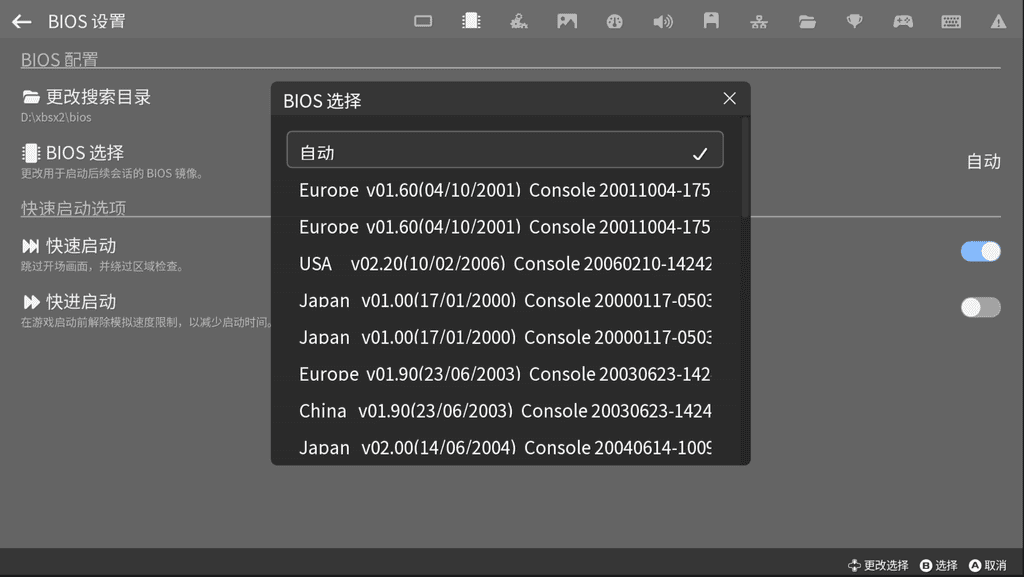Screen dimensions: 1024x577
Task: Open the Achievements trophy icon
Action: 854,22
